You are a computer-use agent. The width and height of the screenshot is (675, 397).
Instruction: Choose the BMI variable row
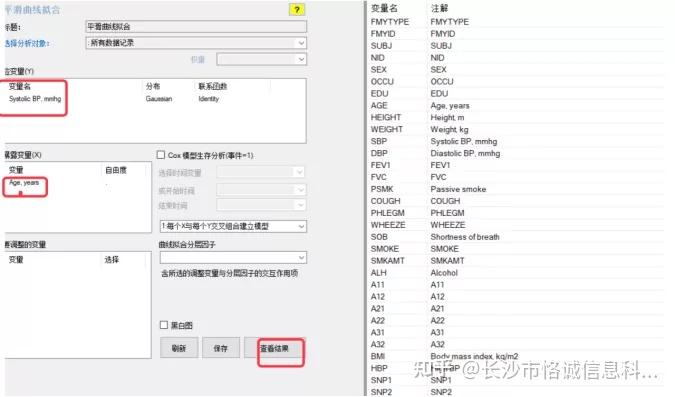pos(517,356)
